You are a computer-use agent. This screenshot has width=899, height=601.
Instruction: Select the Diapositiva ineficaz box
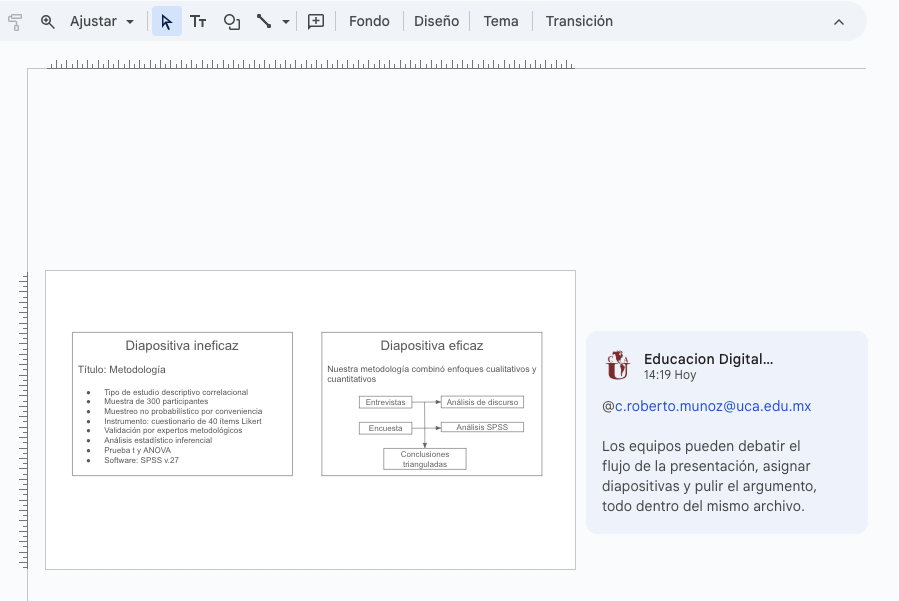pyautogui.click(x=182, y=346)
